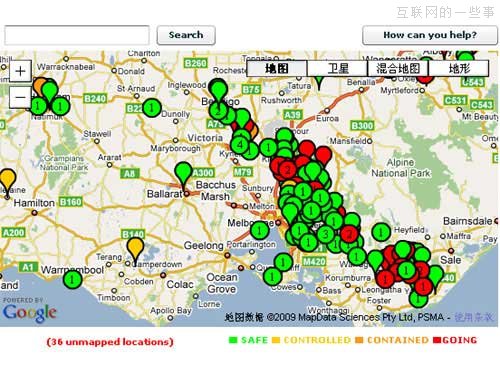500x365 pixels.
Task: Click the red marker near Myrtleford
Action: [425, 79]
